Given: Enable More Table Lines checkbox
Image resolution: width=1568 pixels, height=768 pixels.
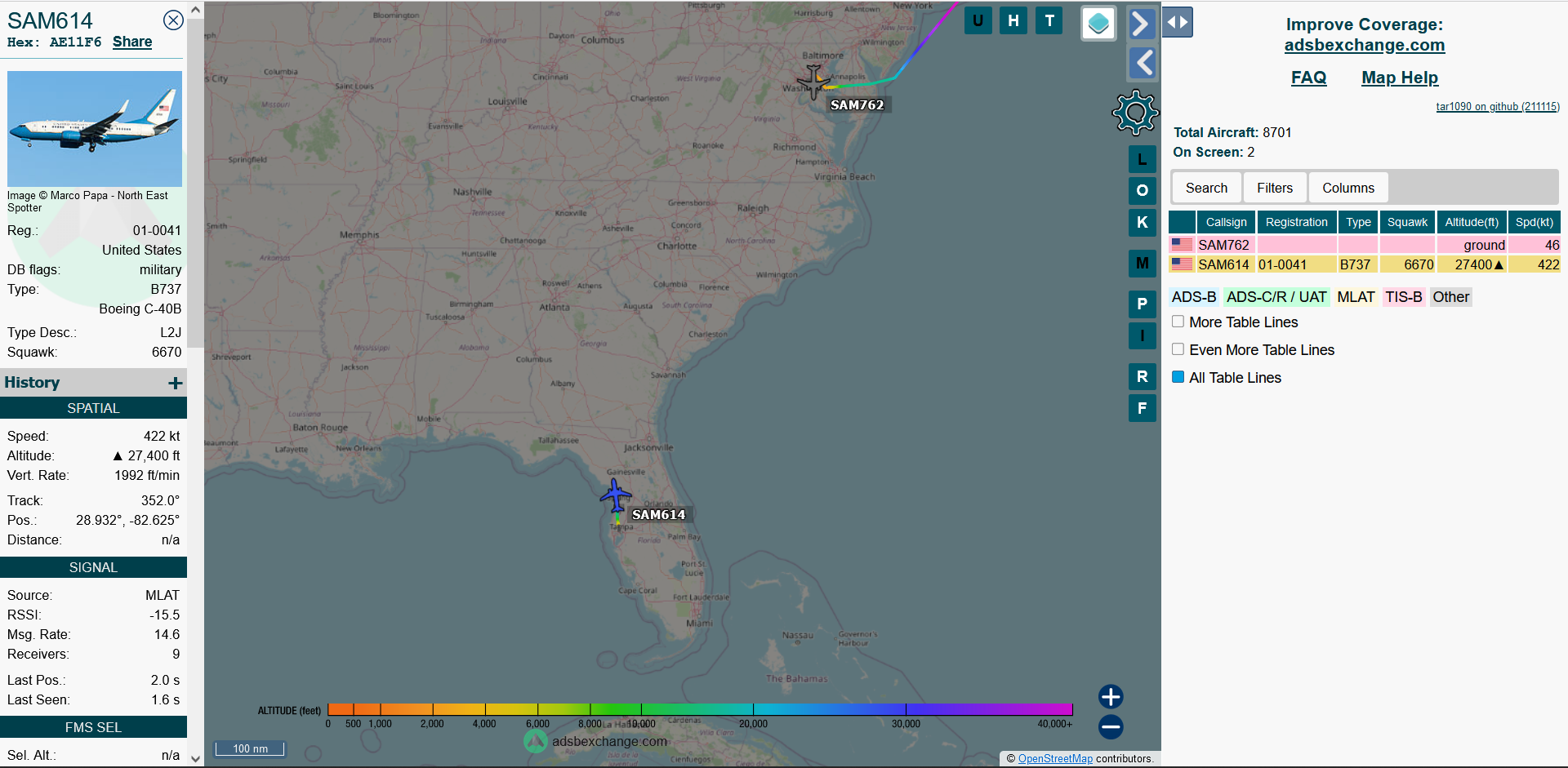Looking at the screenshot, I should point(1178,322).
